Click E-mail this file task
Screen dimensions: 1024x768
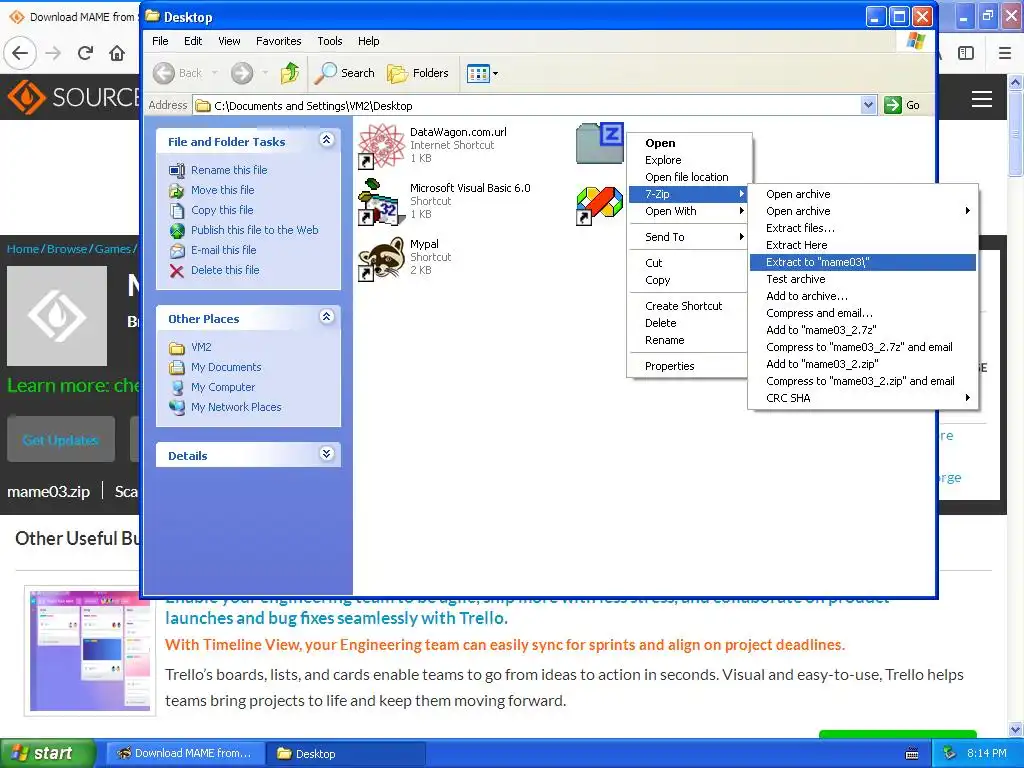[x=223, y=250]
